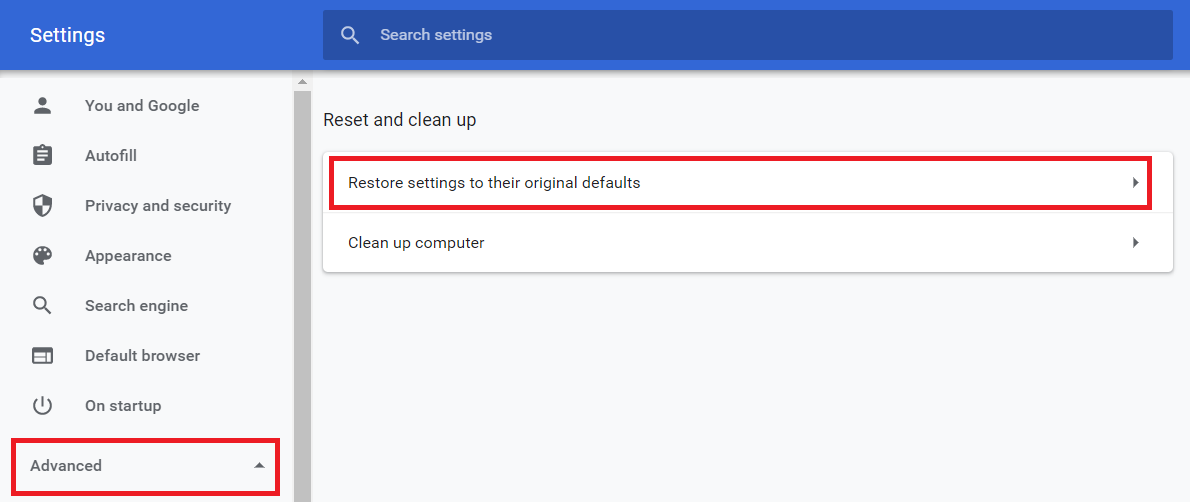Image resolution: width=1190 pixels, height=502 pixels.
Task: Click the arrow beside Restore settings to defaults
Action: tap(1136, 183)
